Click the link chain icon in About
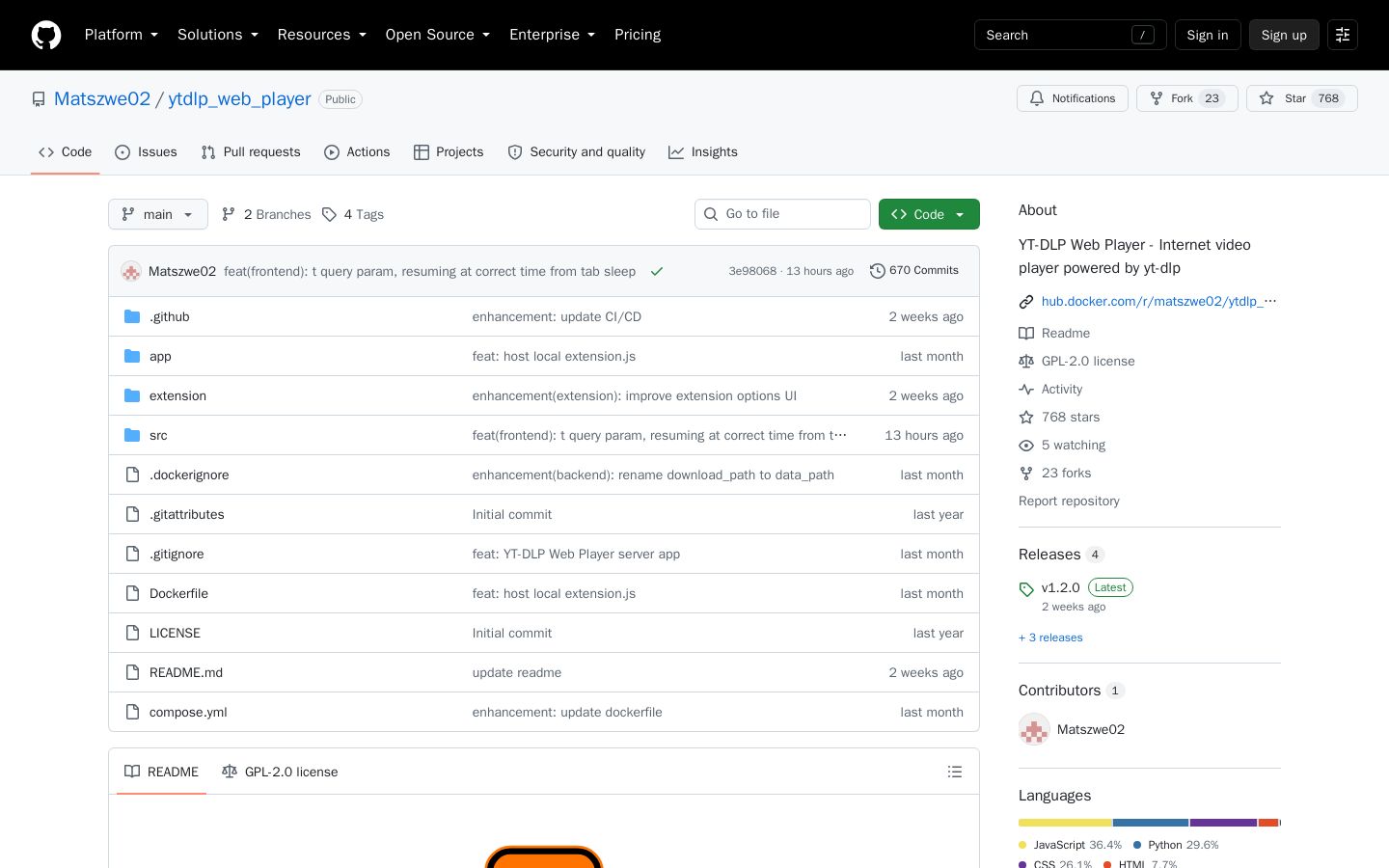Image resolution: width=1389 pixels, height=868 pixels. click(1026, 302)
